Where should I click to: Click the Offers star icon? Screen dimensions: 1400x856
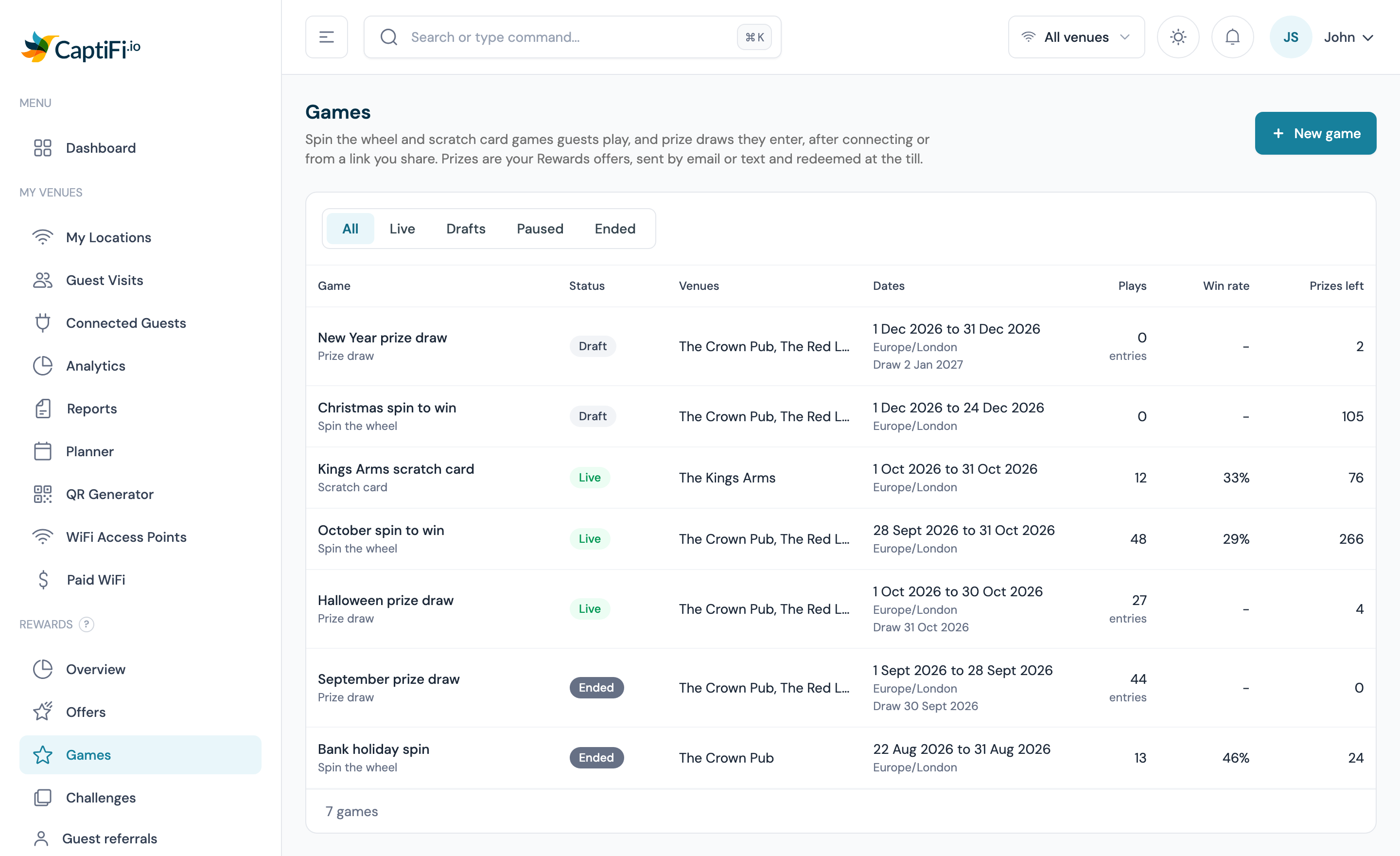43,712
